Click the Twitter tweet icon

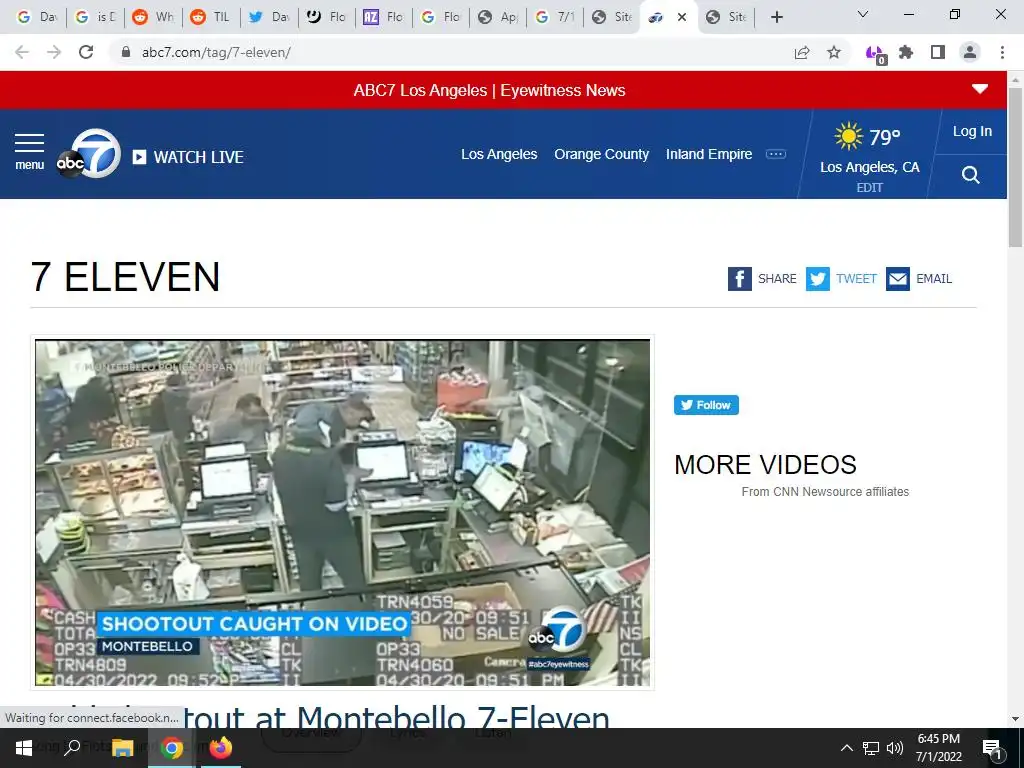click(818, 279)
